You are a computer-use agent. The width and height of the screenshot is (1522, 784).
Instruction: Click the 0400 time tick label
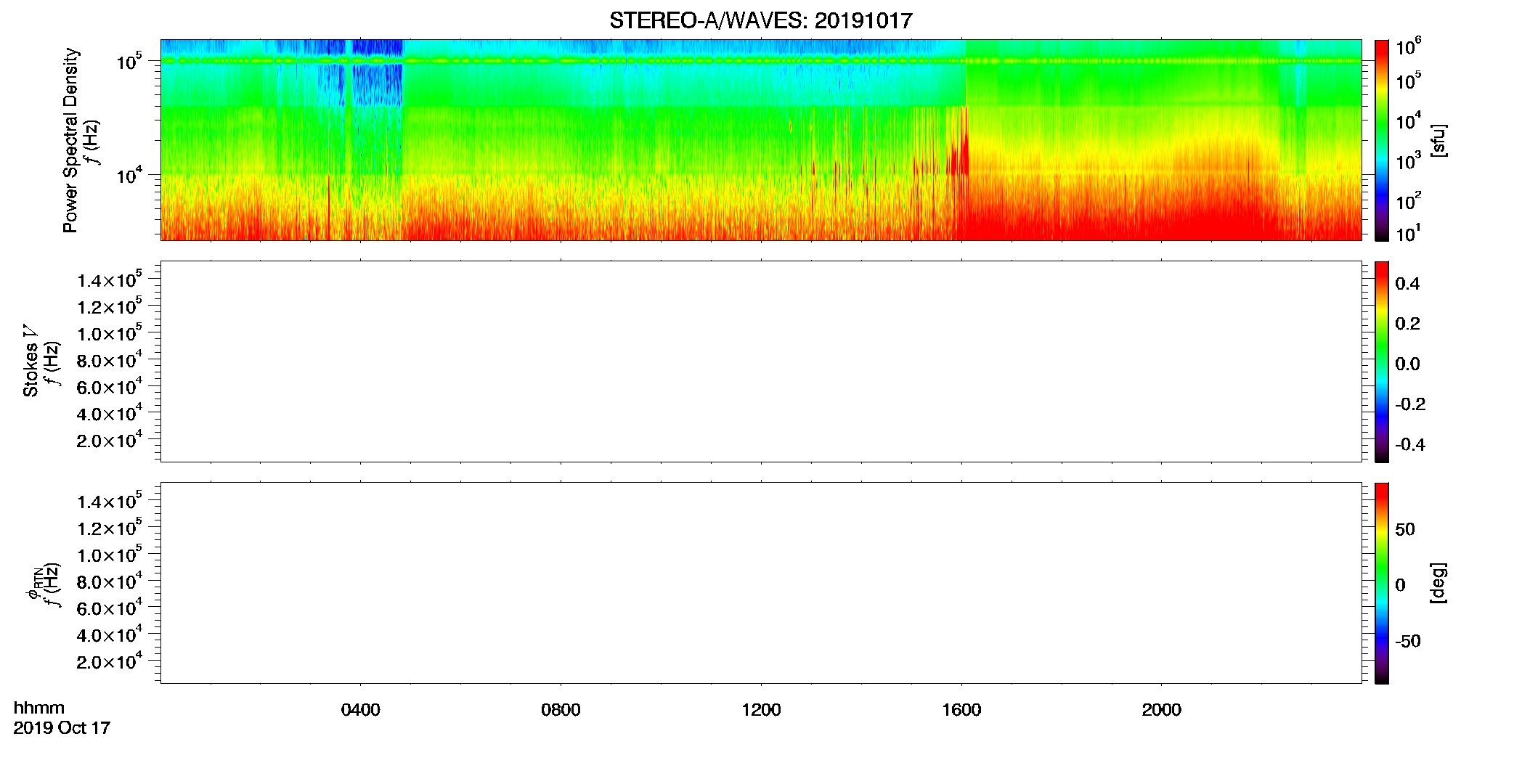coord(360,710)
